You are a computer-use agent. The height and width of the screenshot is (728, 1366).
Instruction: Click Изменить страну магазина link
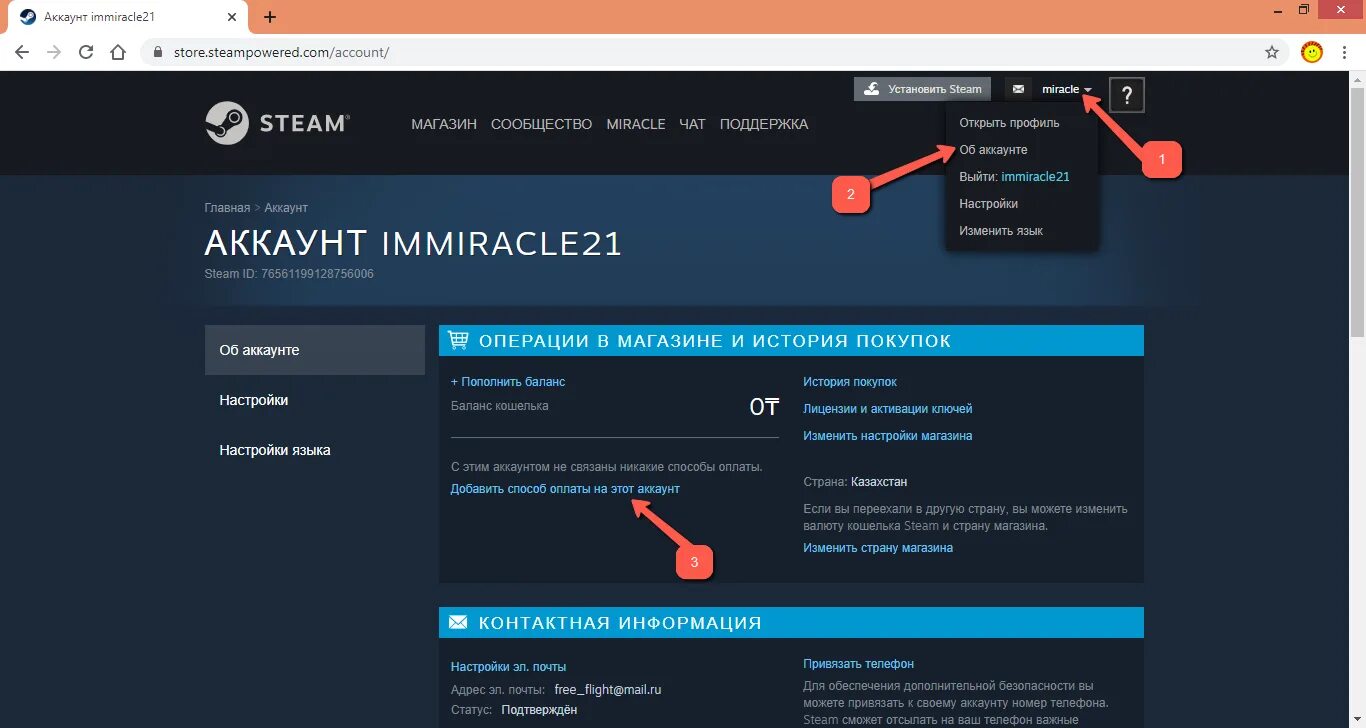(878, 548)
